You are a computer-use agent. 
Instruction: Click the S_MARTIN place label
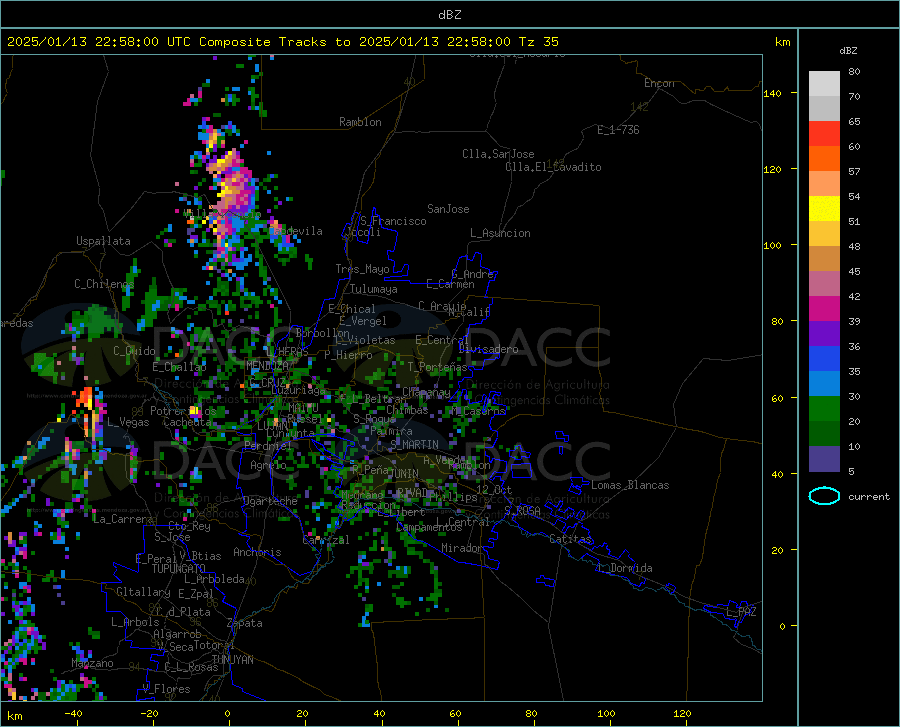tap(414, 445)
